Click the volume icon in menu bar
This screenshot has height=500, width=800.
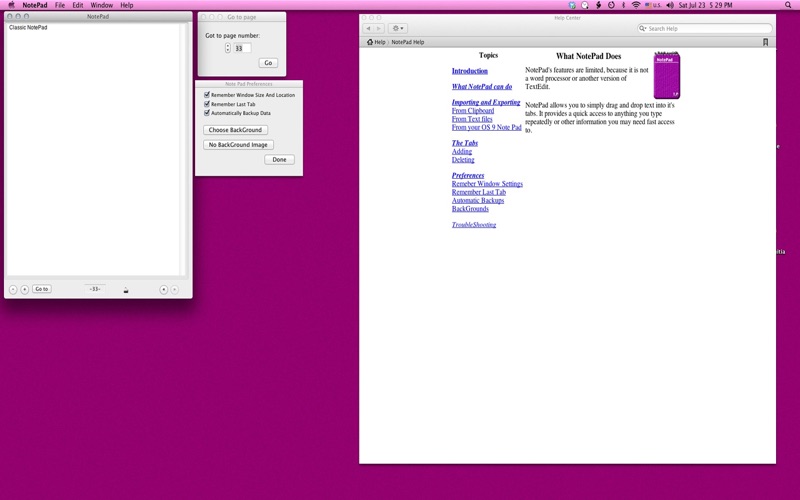point(670,5)
